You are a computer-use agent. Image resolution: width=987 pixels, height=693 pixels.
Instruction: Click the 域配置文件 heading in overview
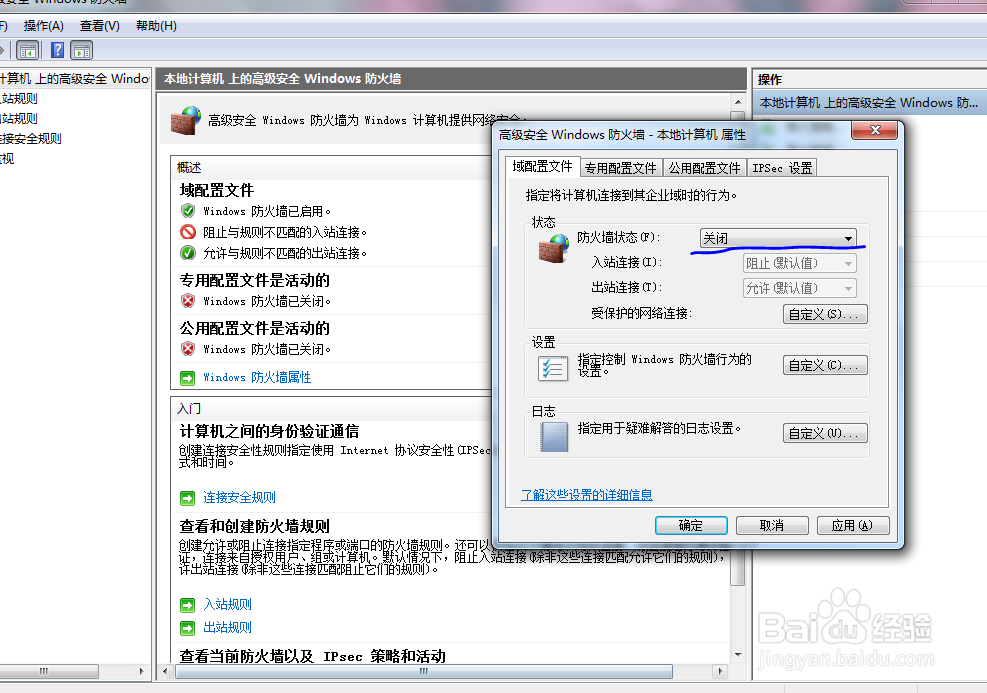pyautogui.click(x=217, y=190)
